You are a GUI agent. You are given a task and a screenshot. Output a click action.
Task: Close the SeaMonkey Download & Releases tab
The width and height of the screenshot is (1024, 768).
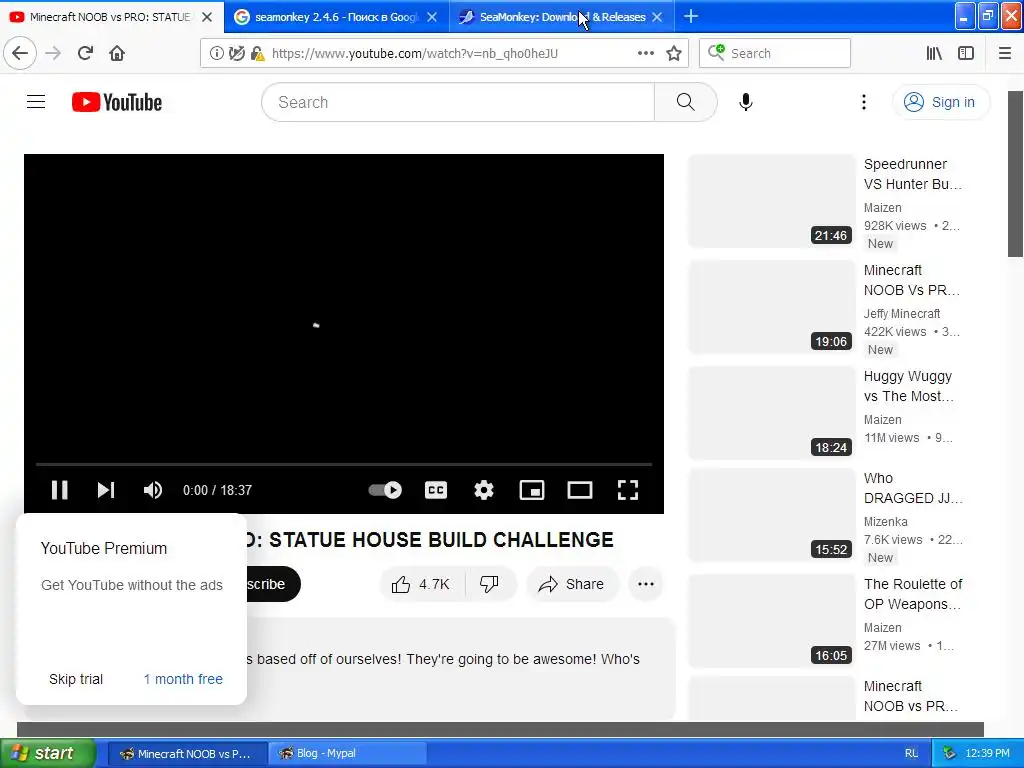click(x=658, y=17)
